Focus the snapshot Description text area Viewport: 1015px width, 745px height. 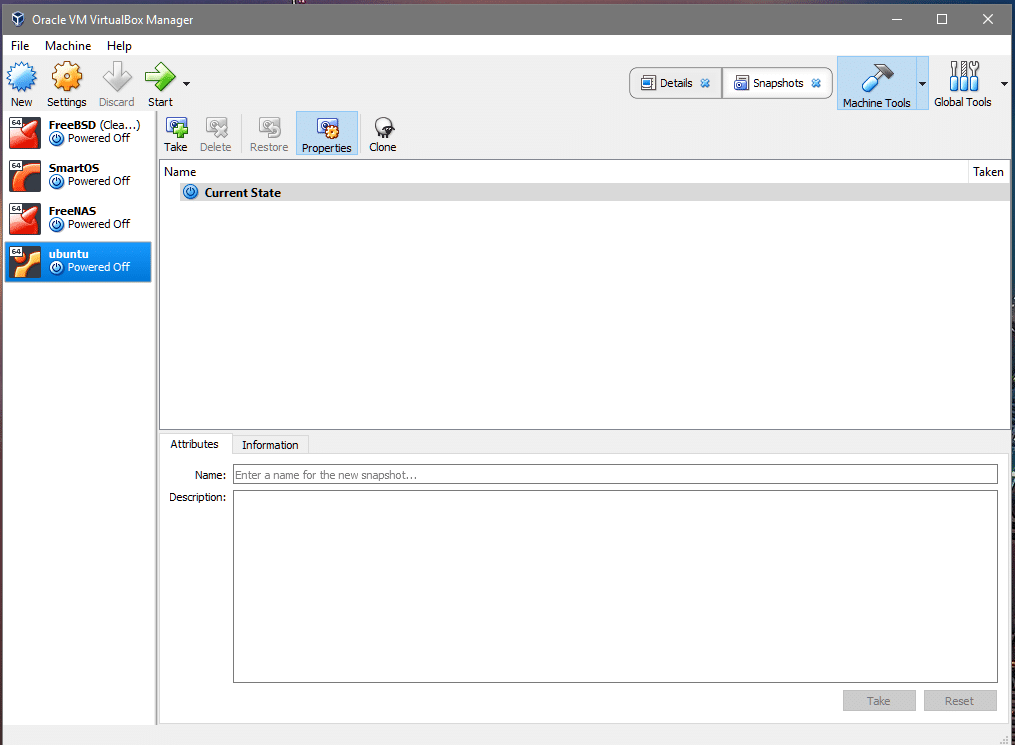pyautogui.click(x=615, y=586)
